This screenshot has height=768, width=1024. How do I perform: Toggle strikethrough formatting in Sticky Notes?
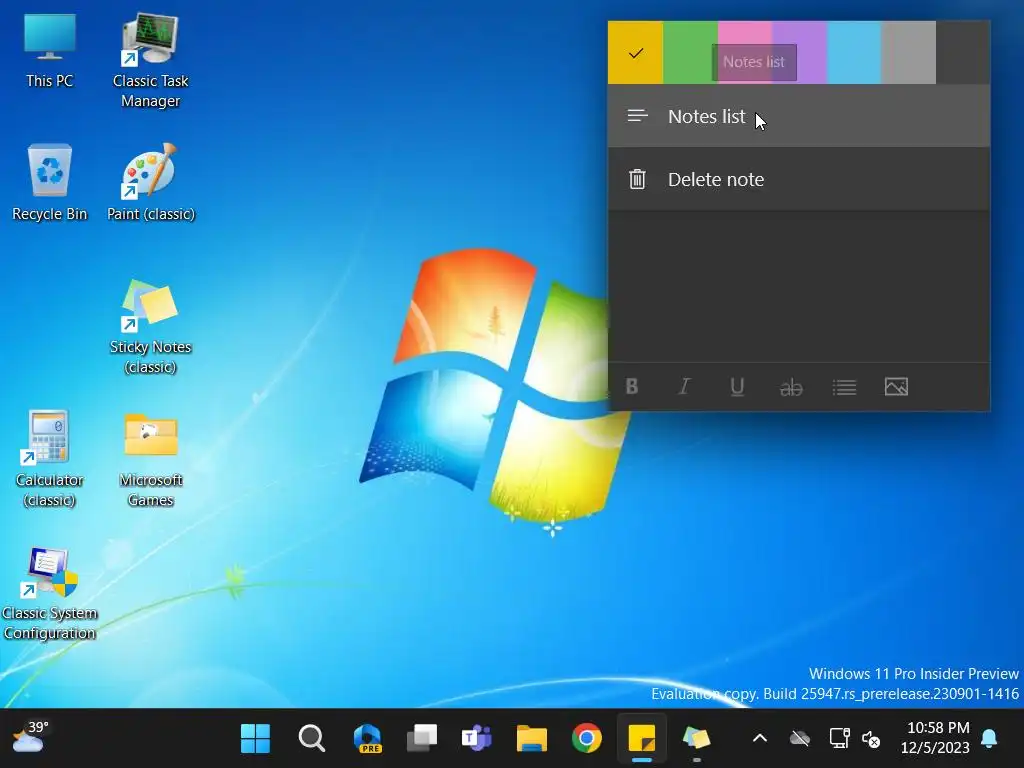pos(791,387)
